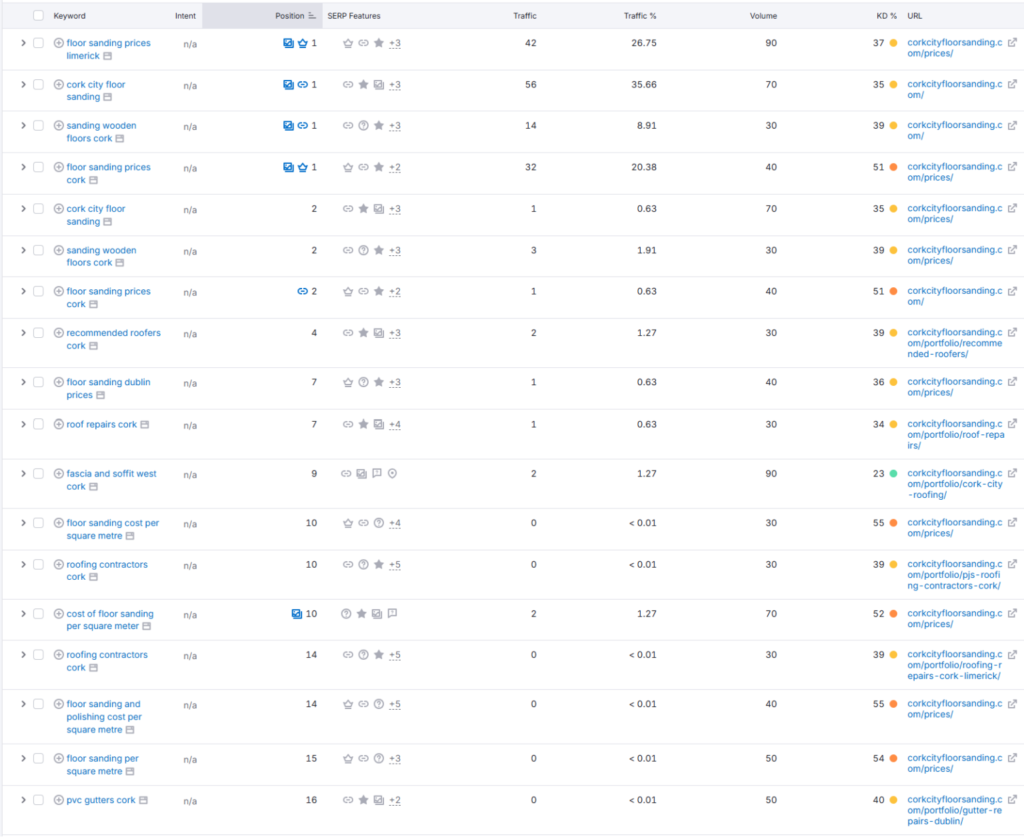Click crown icon in 'floor sanding prices limerick' position
The width and height of the screenshot is (1024, 837).
point(302,43)
